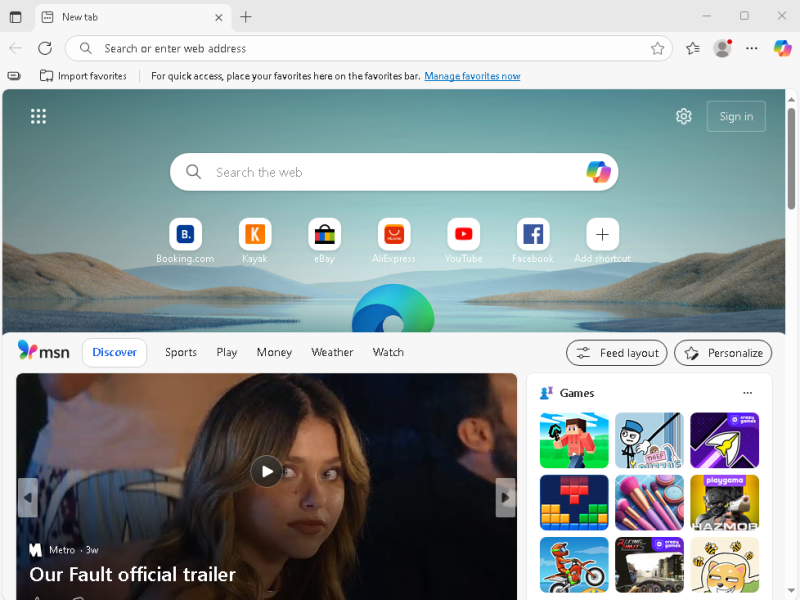Open the tab actions menu icon
The width and height of the screenshot is (800, 600).
pos(15,17)
